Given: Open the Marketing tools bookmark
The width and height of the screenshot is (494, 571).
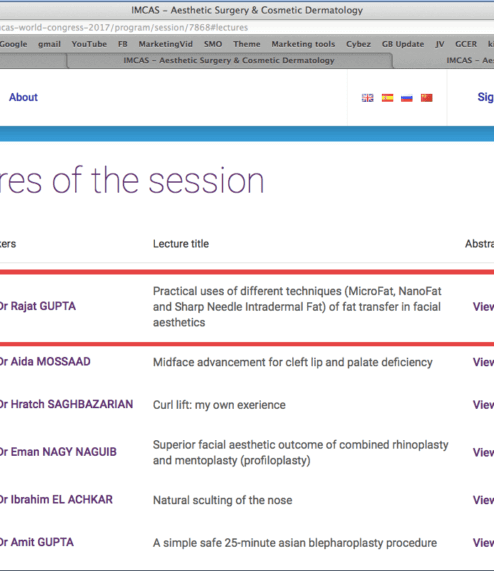Looking at the screenshot, I should 303,44.
